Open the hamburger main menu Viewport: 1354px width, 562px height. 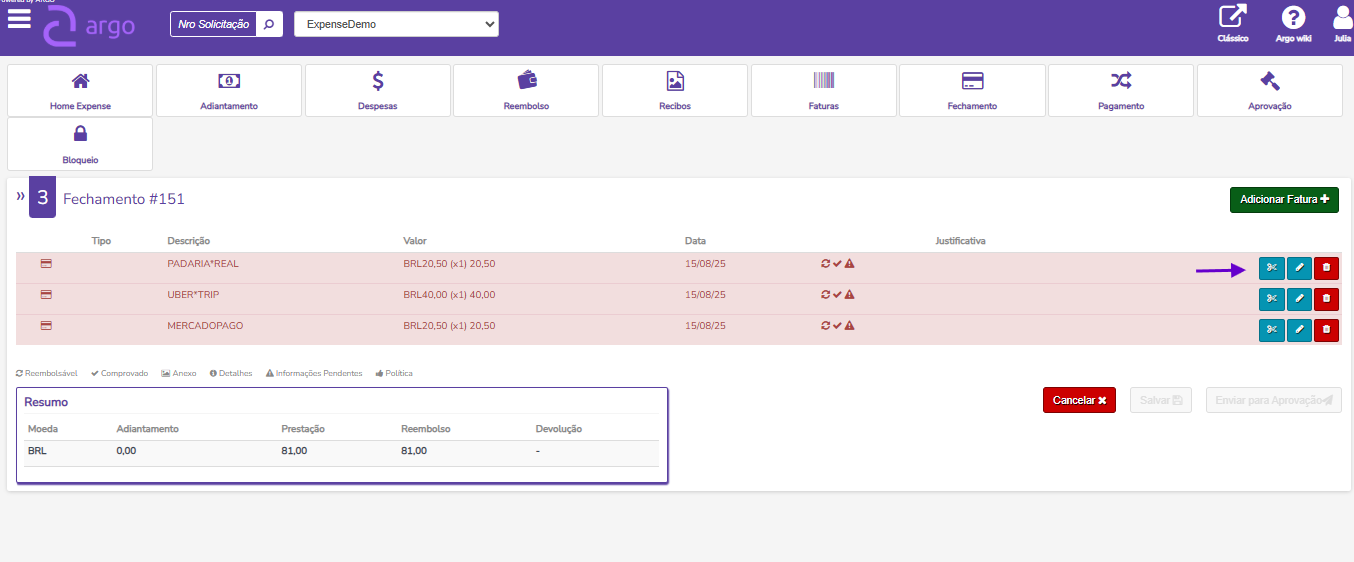pyautogui.click(x=19, y=20)
